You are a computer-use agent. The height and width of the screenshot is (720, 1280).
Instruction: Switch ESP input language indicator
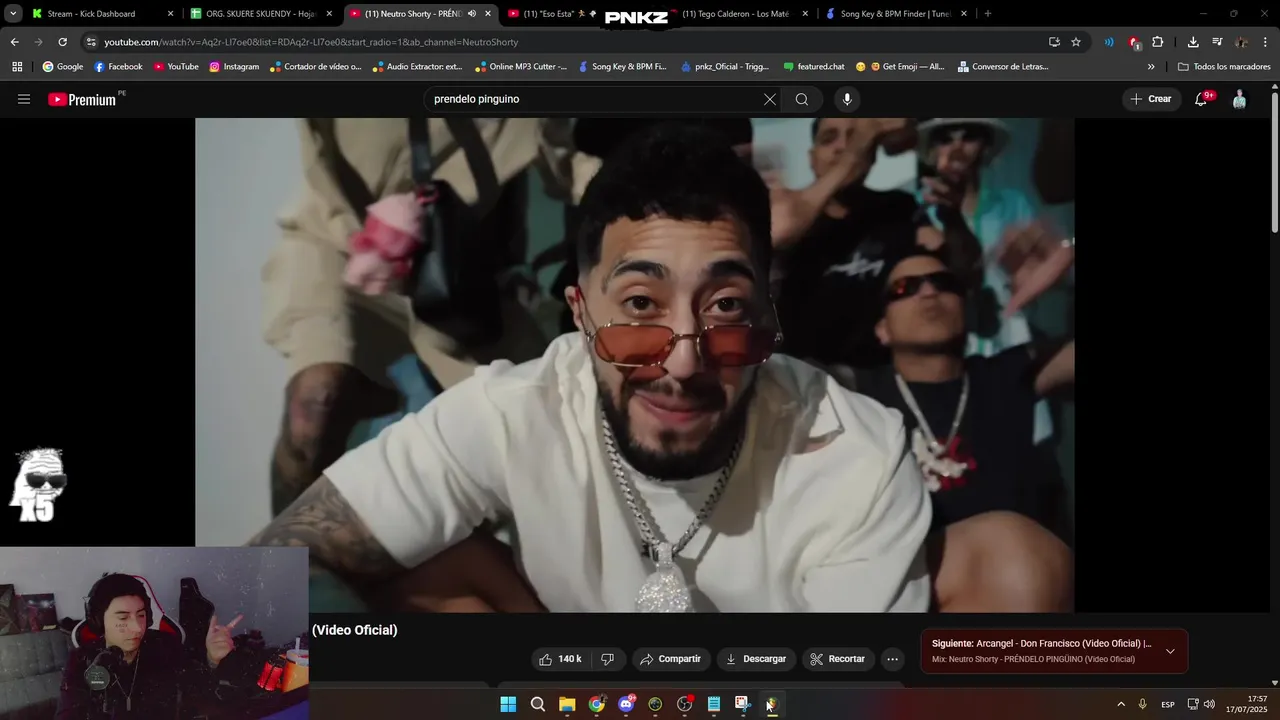[1168, 704]
